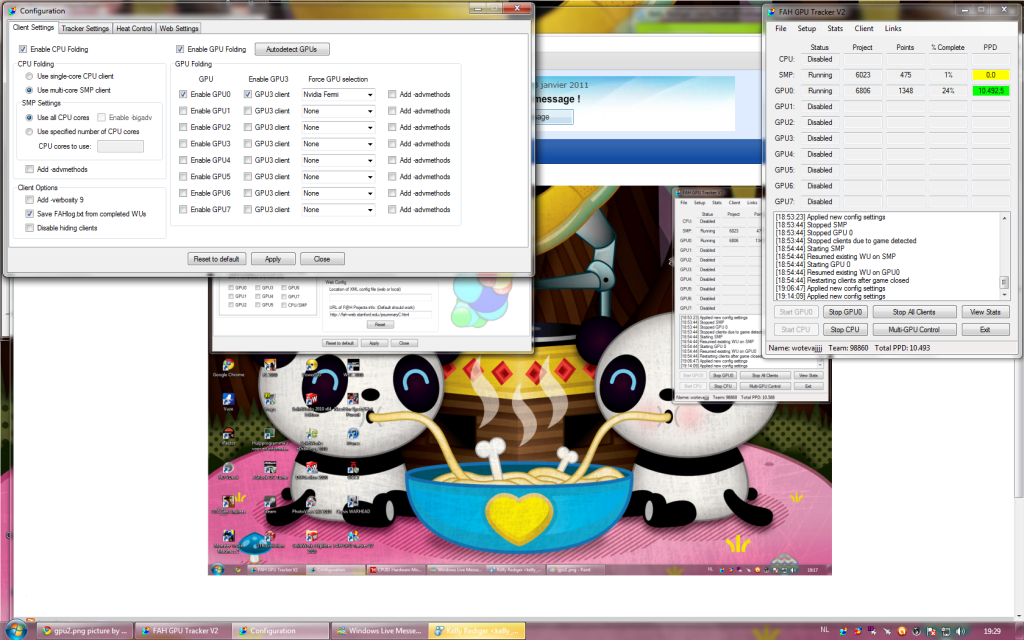This screenshot has width=1024, height=640.
Task: Open the Kelly Rediger chat taskbar item
Action: pyautogui.click(x=477, y=631)
